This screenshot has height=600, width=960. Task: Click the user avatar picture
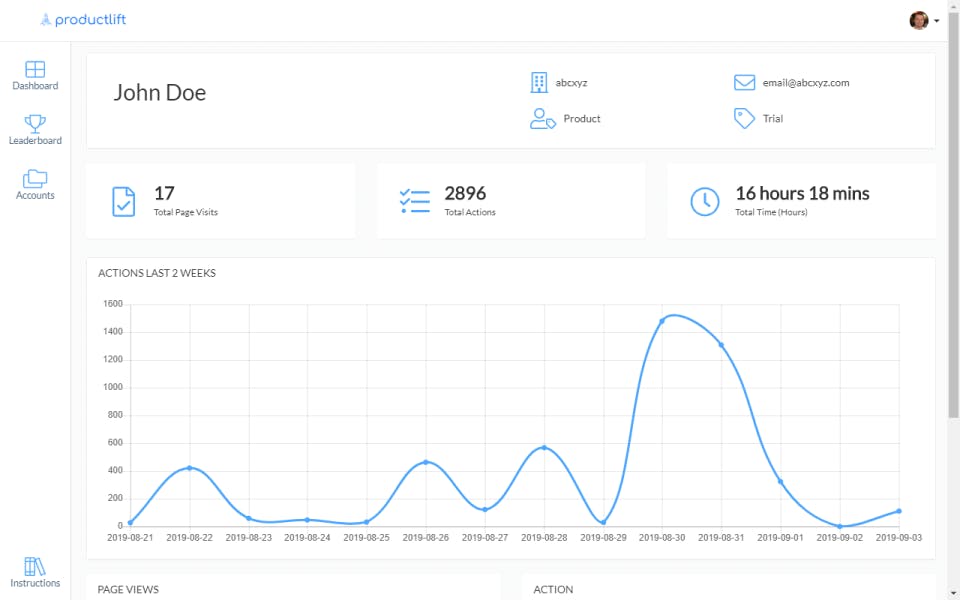point(918,20)
